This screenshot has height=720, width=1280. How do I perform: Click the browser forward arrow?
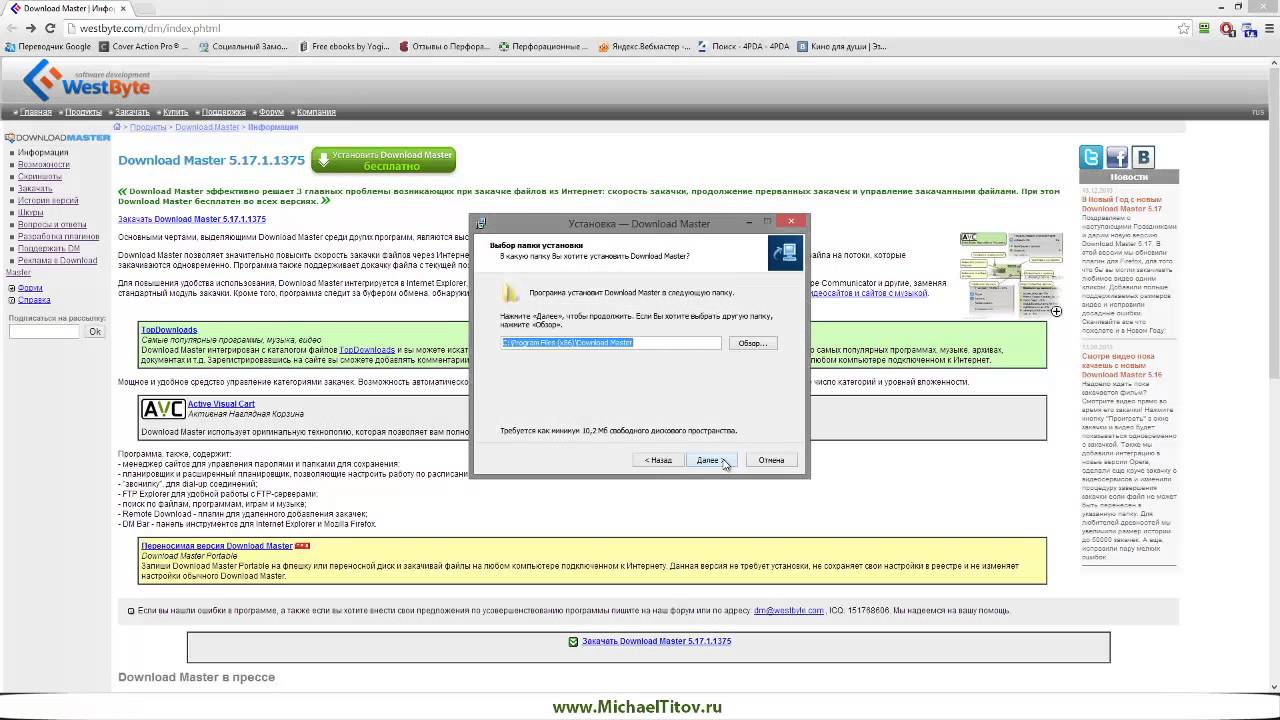30,28
